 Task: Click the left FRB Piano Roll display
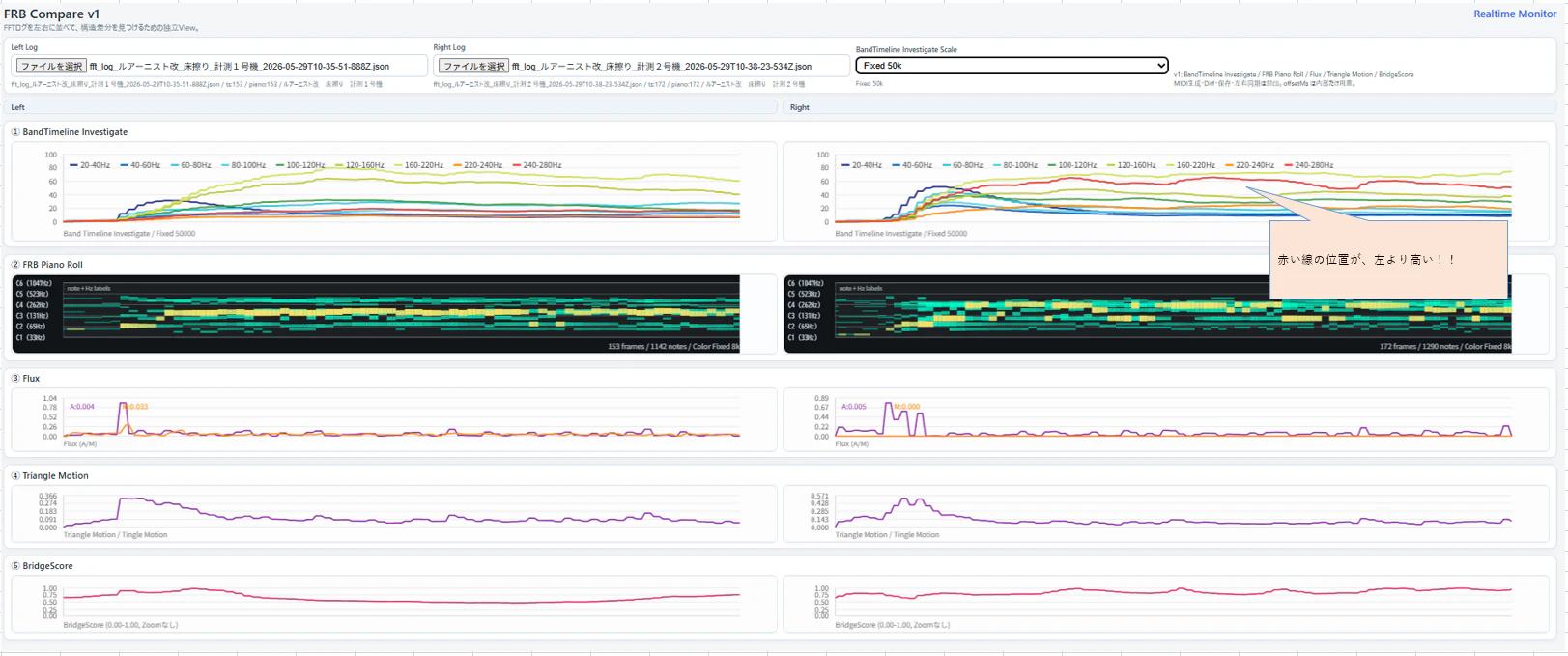tap(376, 314)
